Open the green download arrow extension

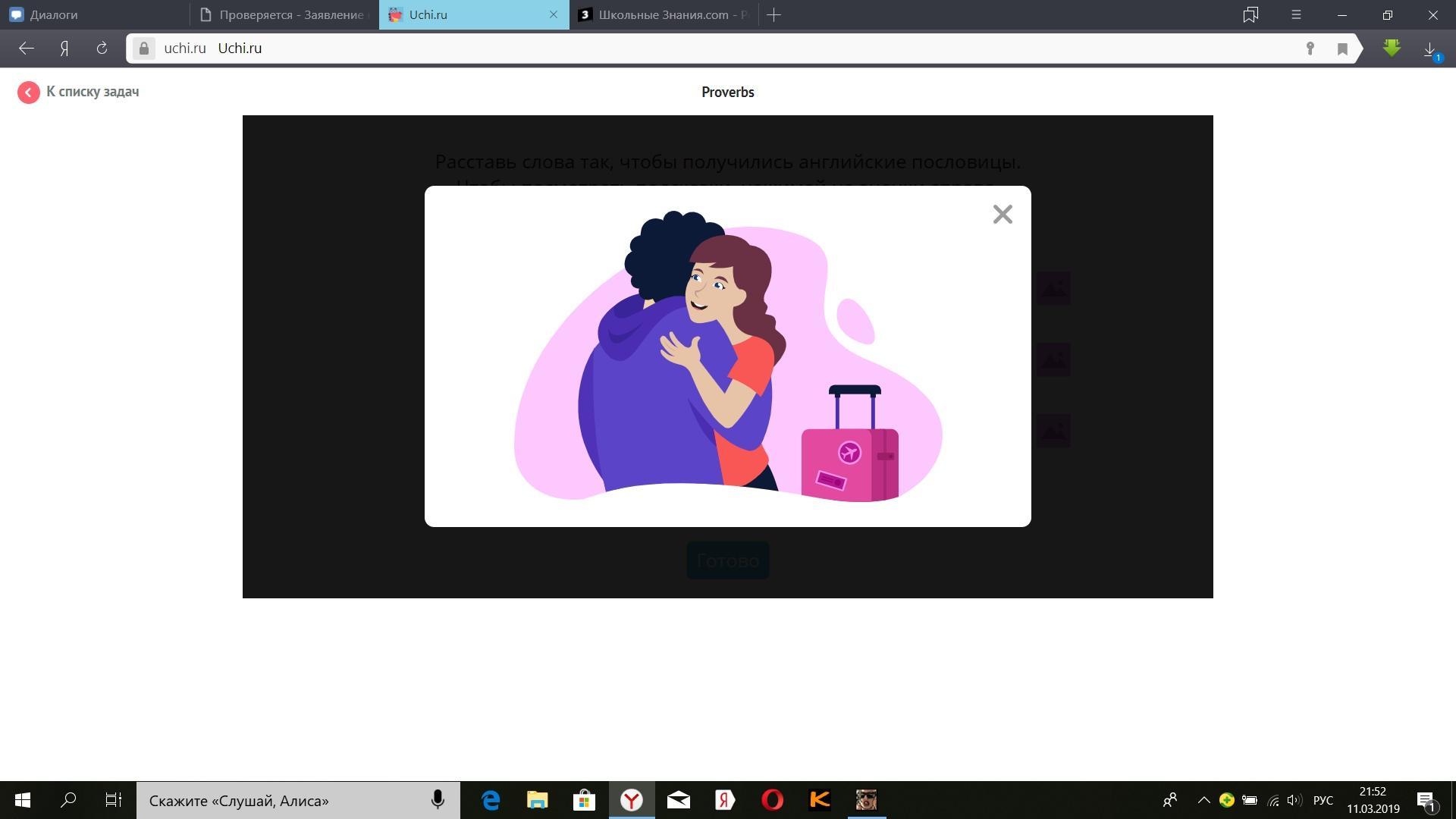coord(1392,49)
